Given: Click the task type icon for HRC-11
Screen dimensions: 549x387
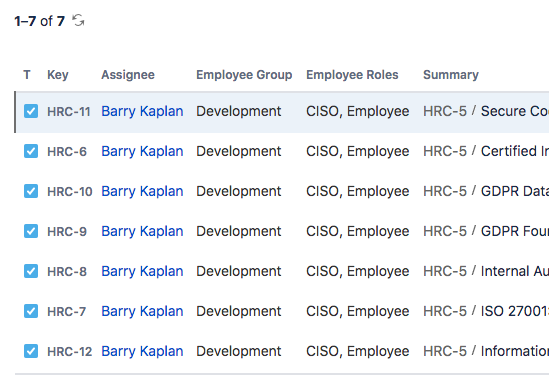Looking at the screenshot, I should (31, 111).
